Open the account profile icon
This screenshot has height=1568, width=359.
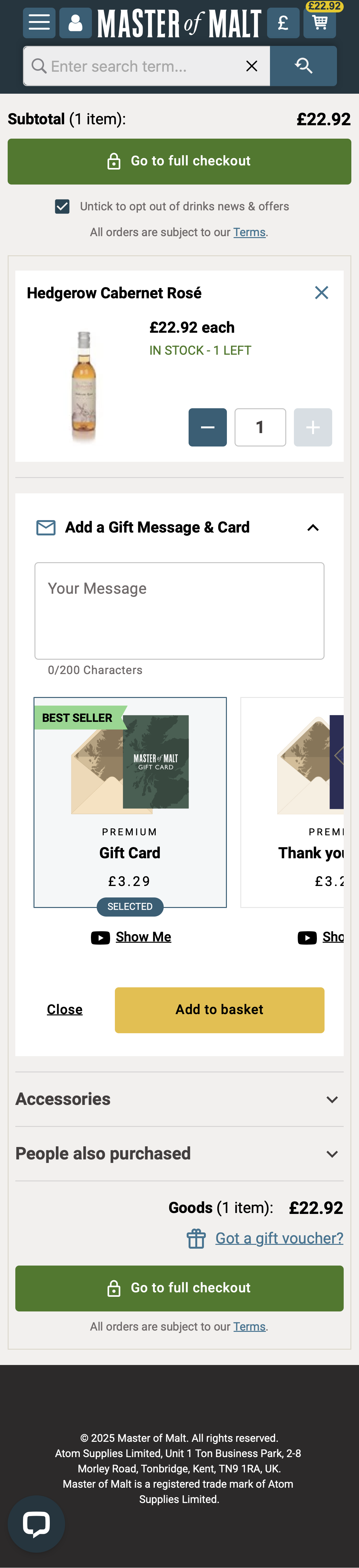(x=76, y=23)
